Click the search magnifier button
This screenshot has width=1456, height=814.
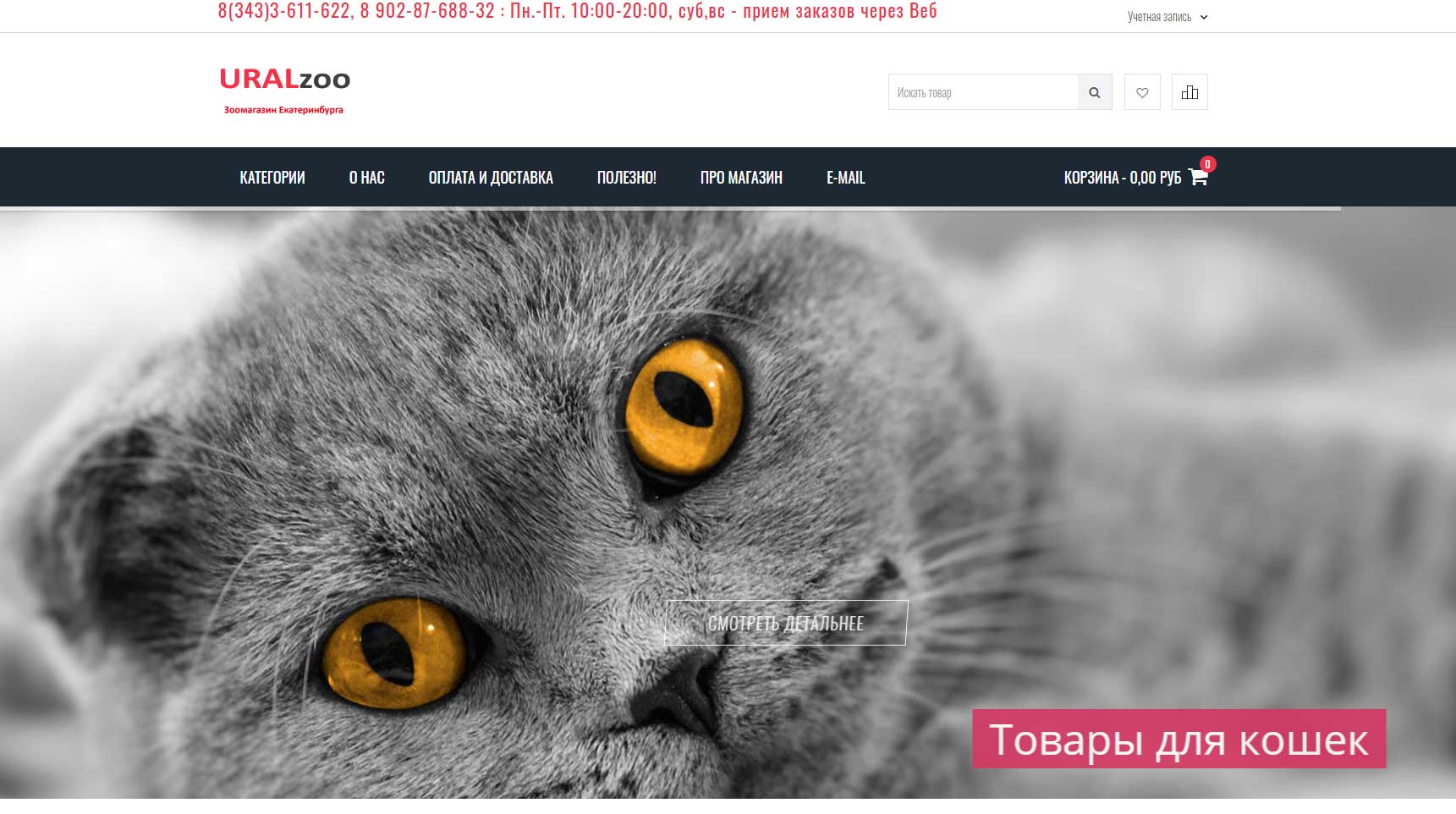[x=1095, y=92]
